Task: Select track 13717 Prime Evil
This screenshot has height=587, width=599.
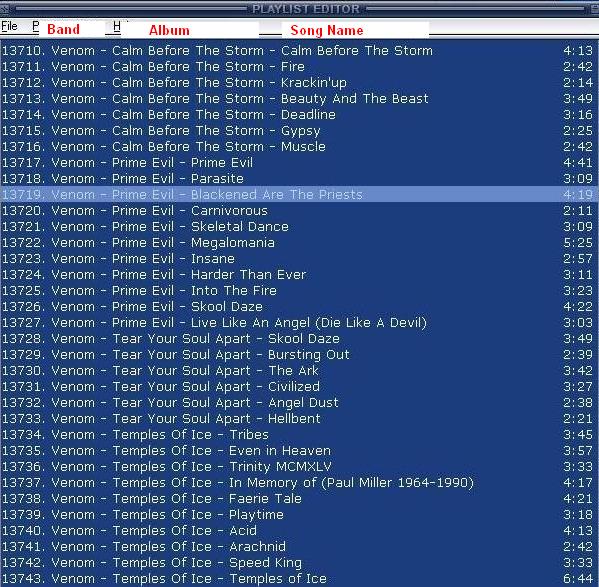Action: tap(299, 163)
